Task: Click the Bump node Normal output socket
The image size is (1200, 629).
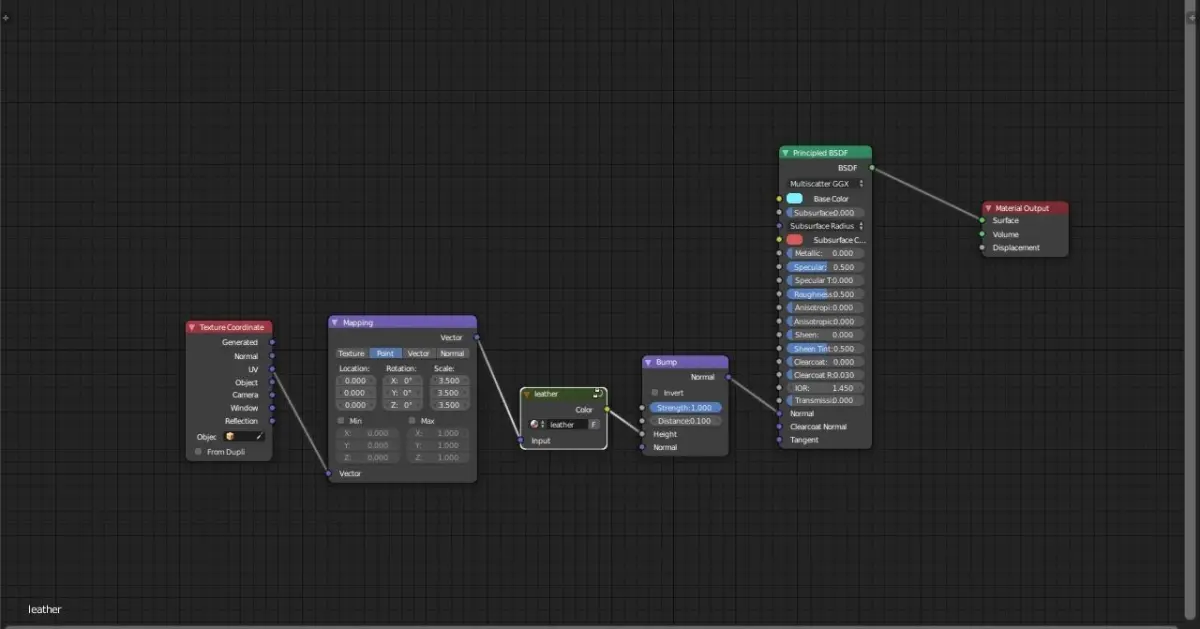Action: [x=728, y=377]
